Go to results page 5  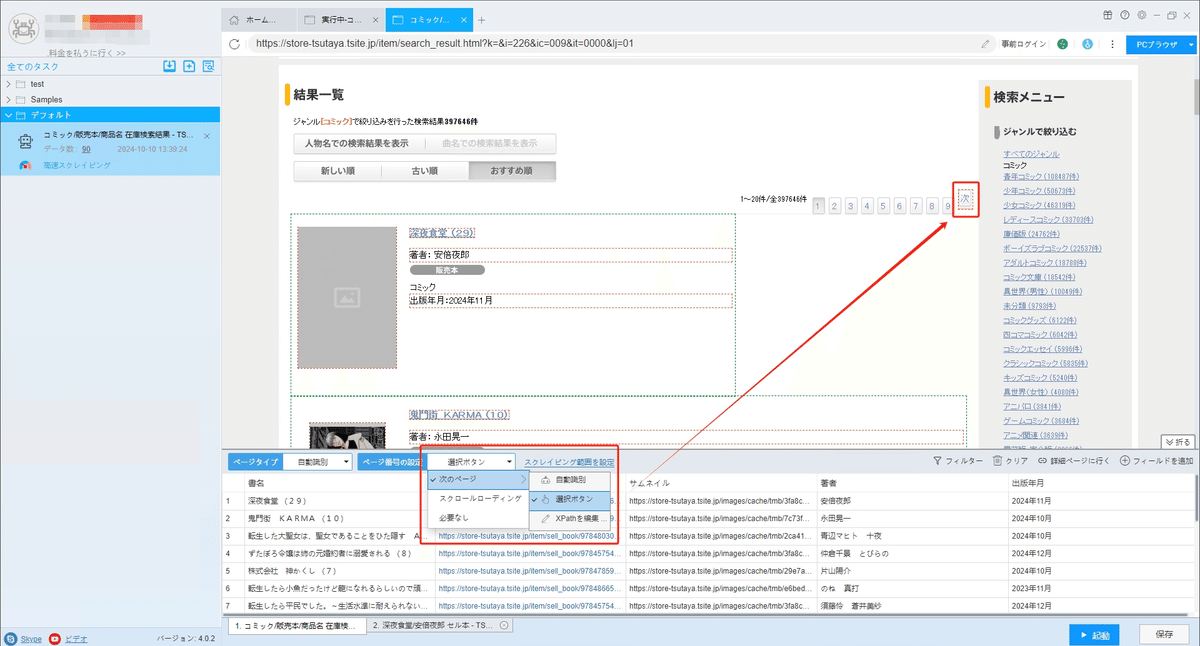pos(883,206)
